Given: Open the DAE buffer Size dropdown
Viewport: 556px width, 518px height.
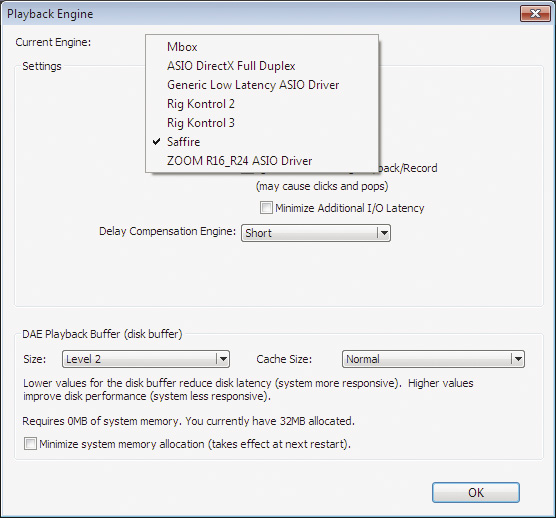Looking at the screenshot, I should pos(146,359).
